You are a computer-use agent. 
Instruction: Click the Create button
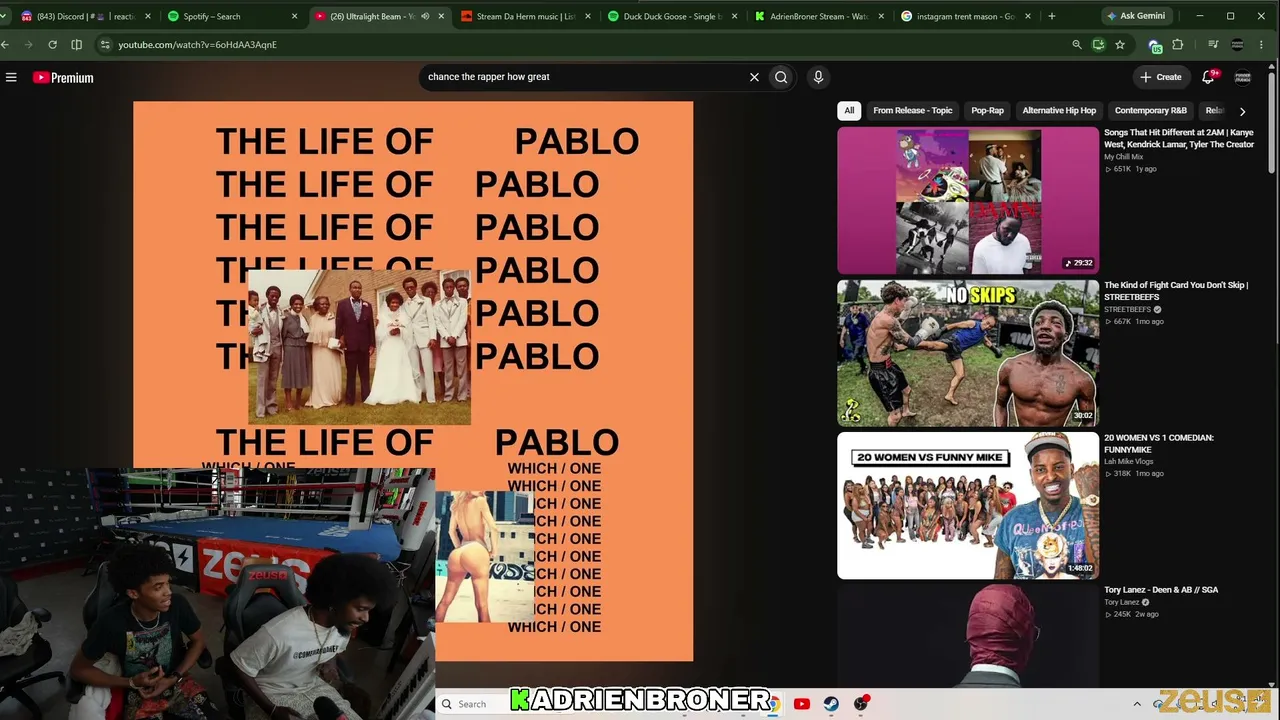[x=1160, y=77]
